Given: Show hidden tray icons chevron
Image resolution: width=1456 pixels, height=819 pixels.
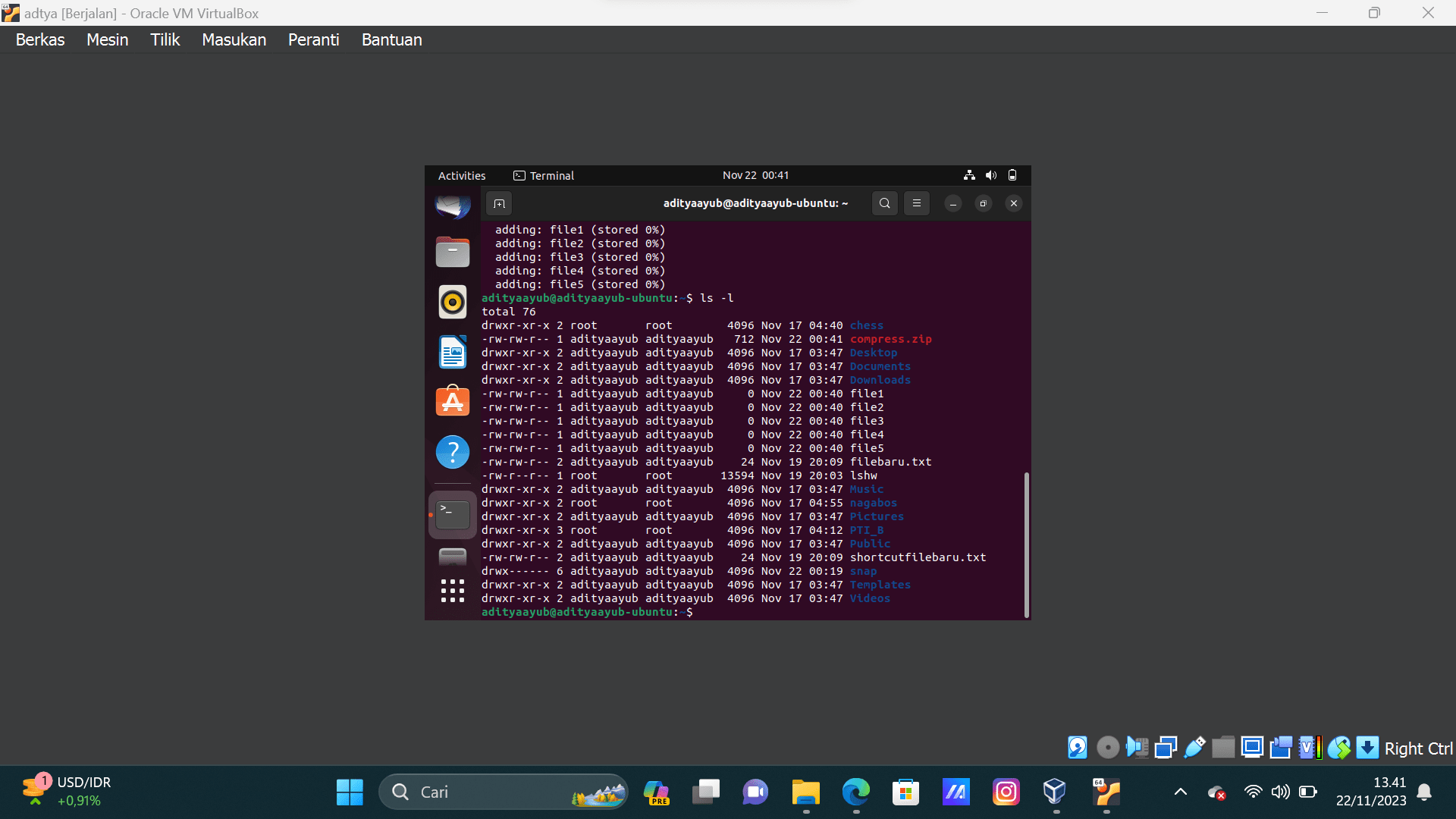Looking at the screenshot, I should click(1180, 792).
